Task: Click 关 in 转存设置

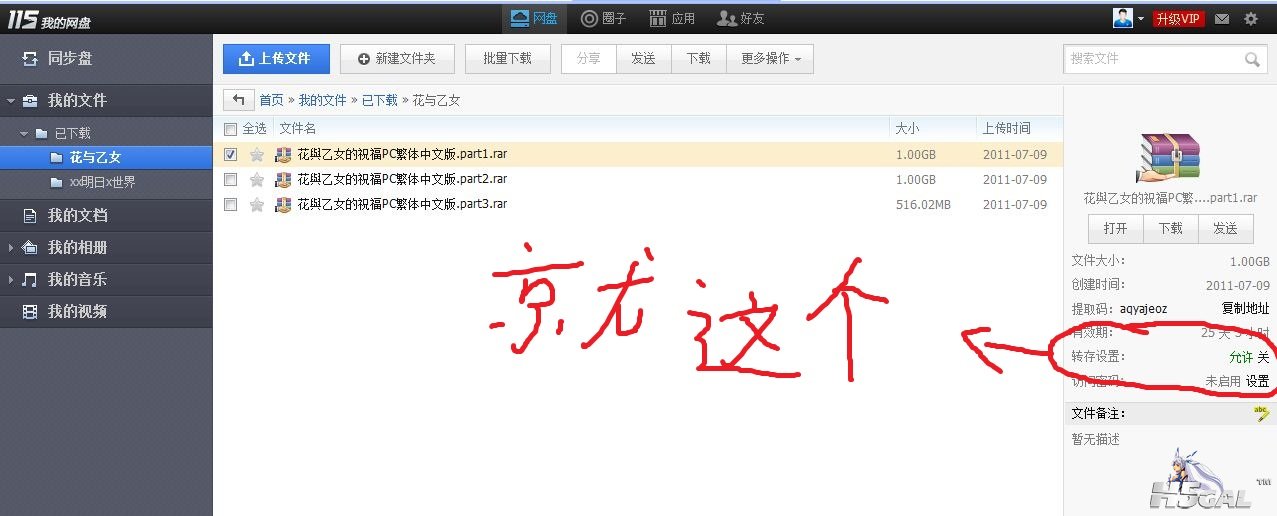Action: pos(1263,357)
